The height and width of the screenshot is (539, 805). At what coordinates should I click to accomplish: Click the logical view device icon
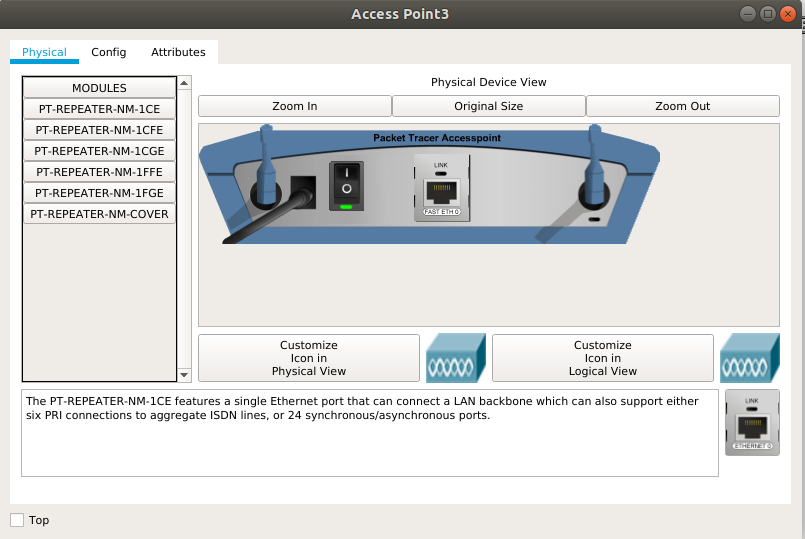[x=749, y=358]
